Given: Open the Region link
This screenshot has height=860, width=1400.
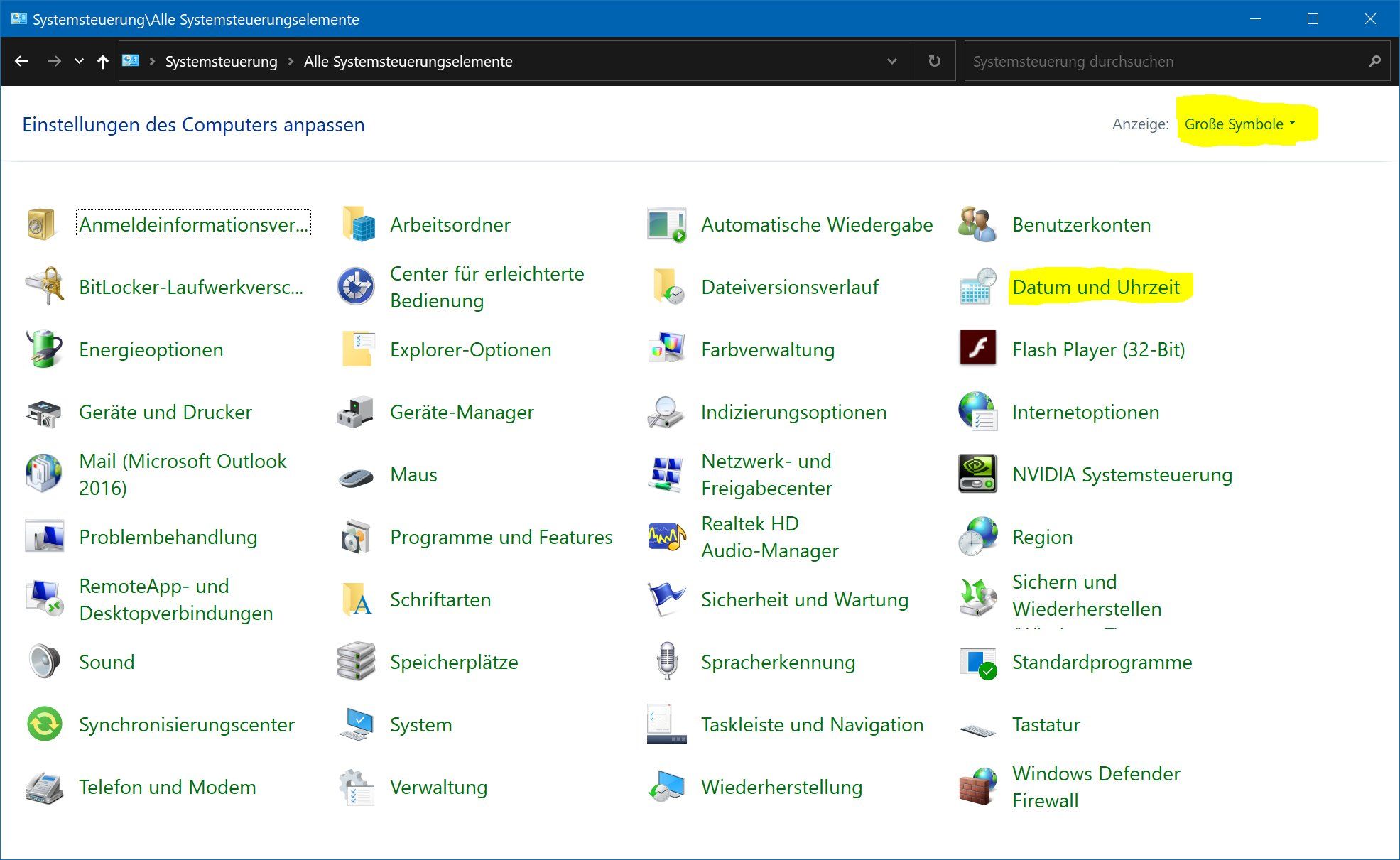Looking at the screenshot, I should (x=1042, y=537).
